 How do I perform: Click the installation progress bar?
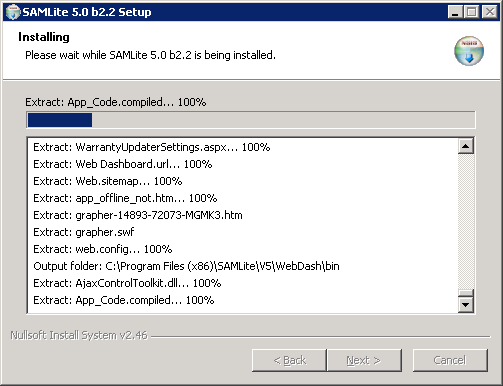tap(251, 120)
